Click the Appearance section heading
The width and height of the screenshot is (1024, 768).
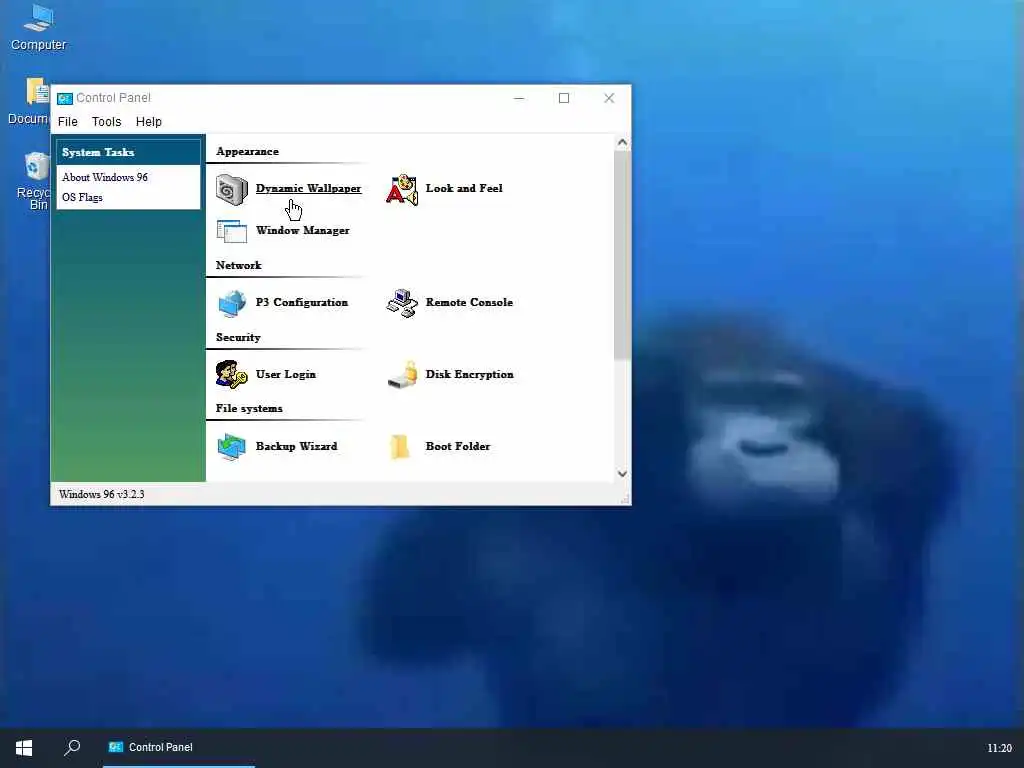[248, 152]
